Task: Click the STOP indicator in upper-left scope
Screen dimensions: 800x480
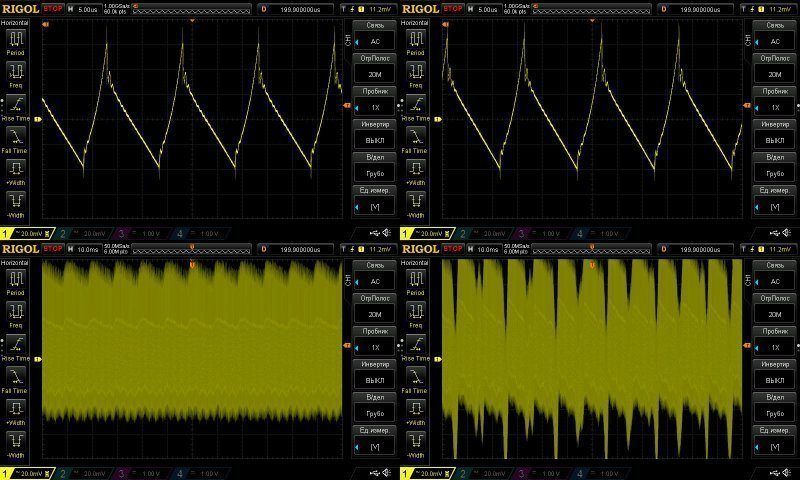Action: tap(53, 9)
